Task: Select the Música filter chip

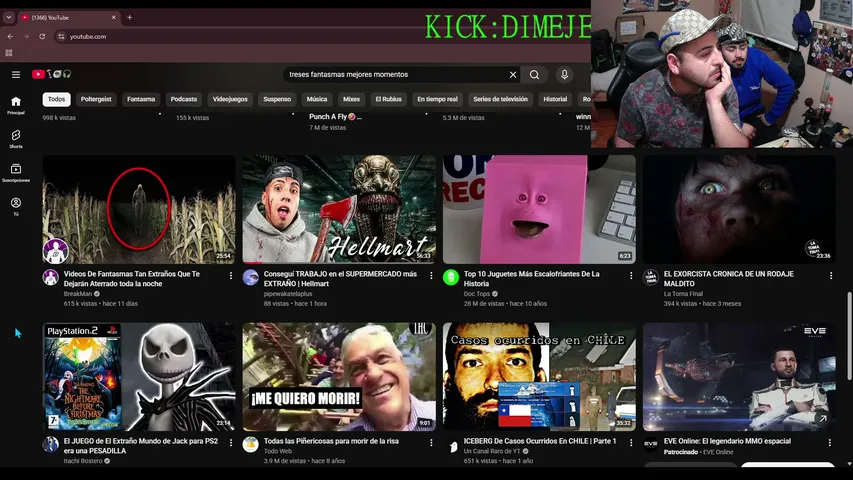Action: coord(317,99)
